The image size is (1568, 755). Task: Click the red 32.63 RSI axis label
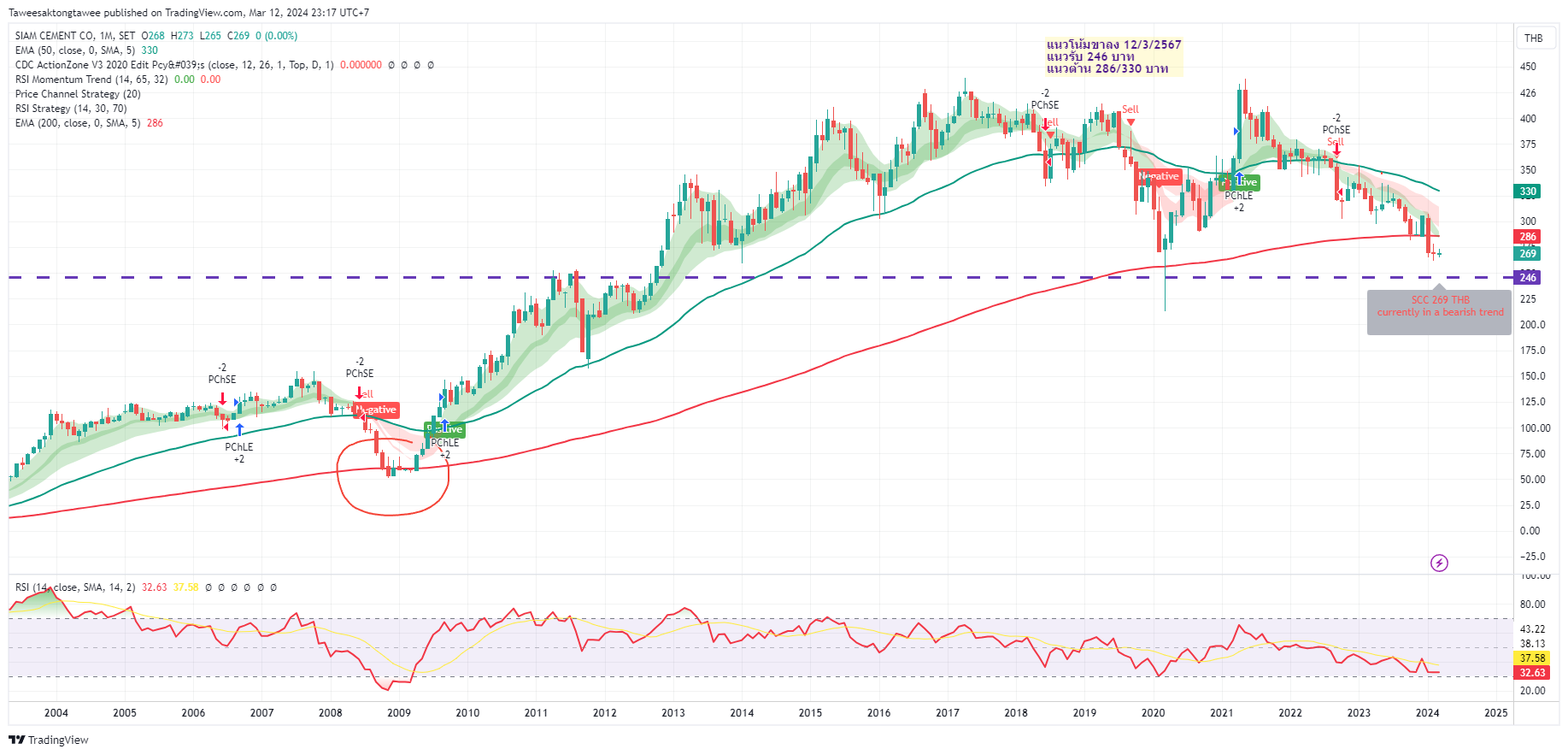tap(1532, 673)
